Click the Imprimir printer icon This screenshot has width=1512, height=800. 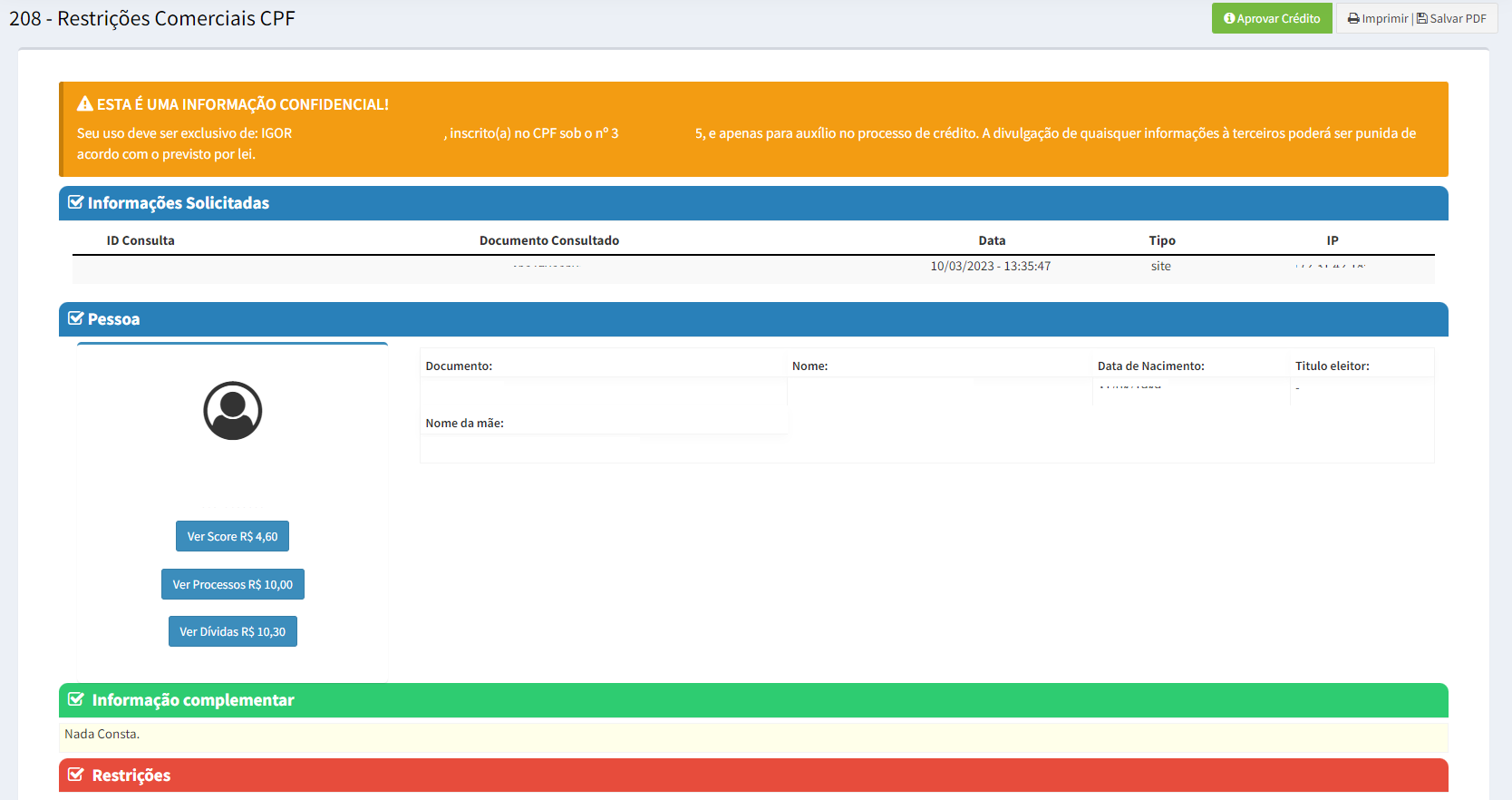(x=1353, y=18)
